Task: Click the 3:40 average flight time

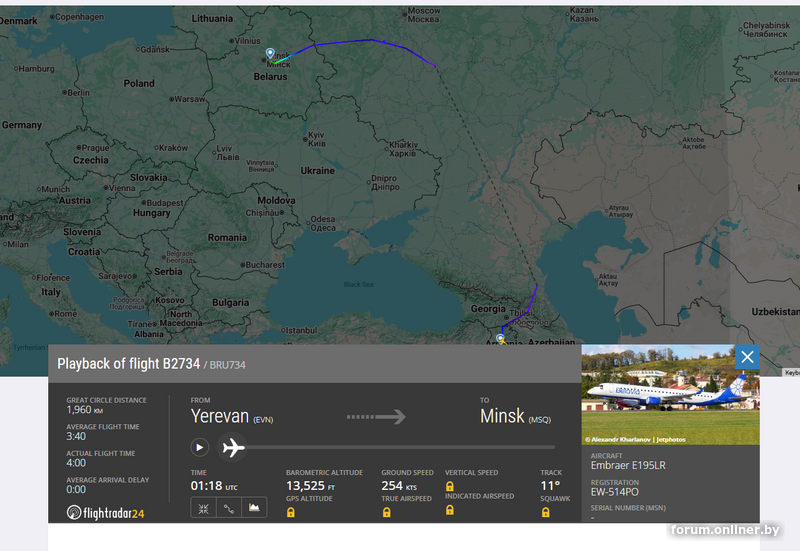Action: click(x=76, y=436)
